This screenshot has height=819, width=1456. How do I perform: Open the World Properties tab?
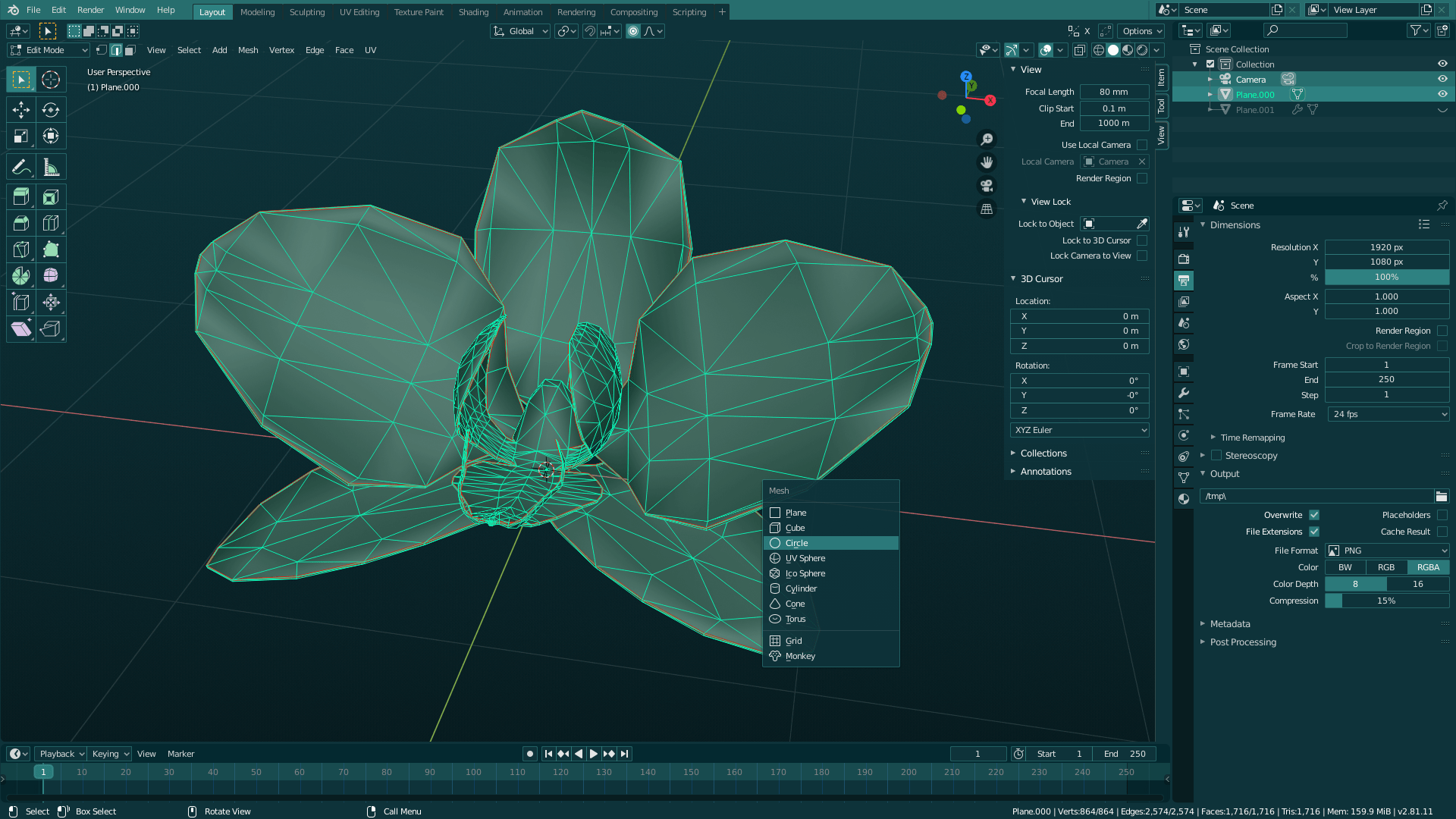[x=1184, y=344]
